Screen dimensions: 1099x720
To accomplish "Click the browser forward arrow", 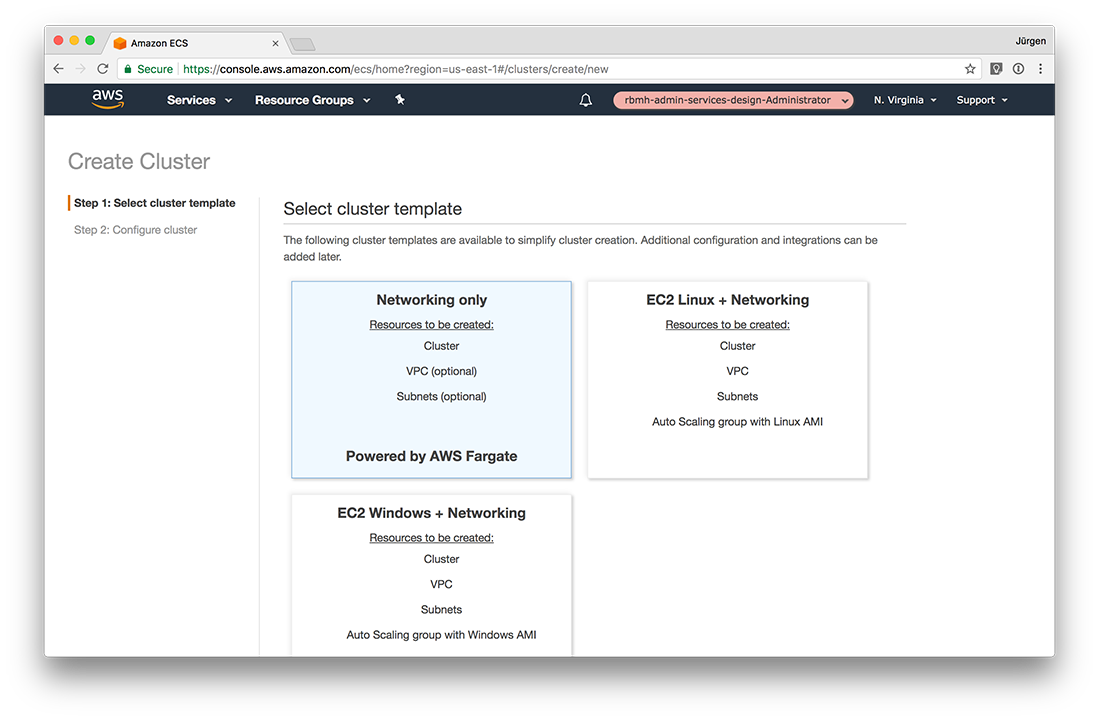I will [81, 69].
